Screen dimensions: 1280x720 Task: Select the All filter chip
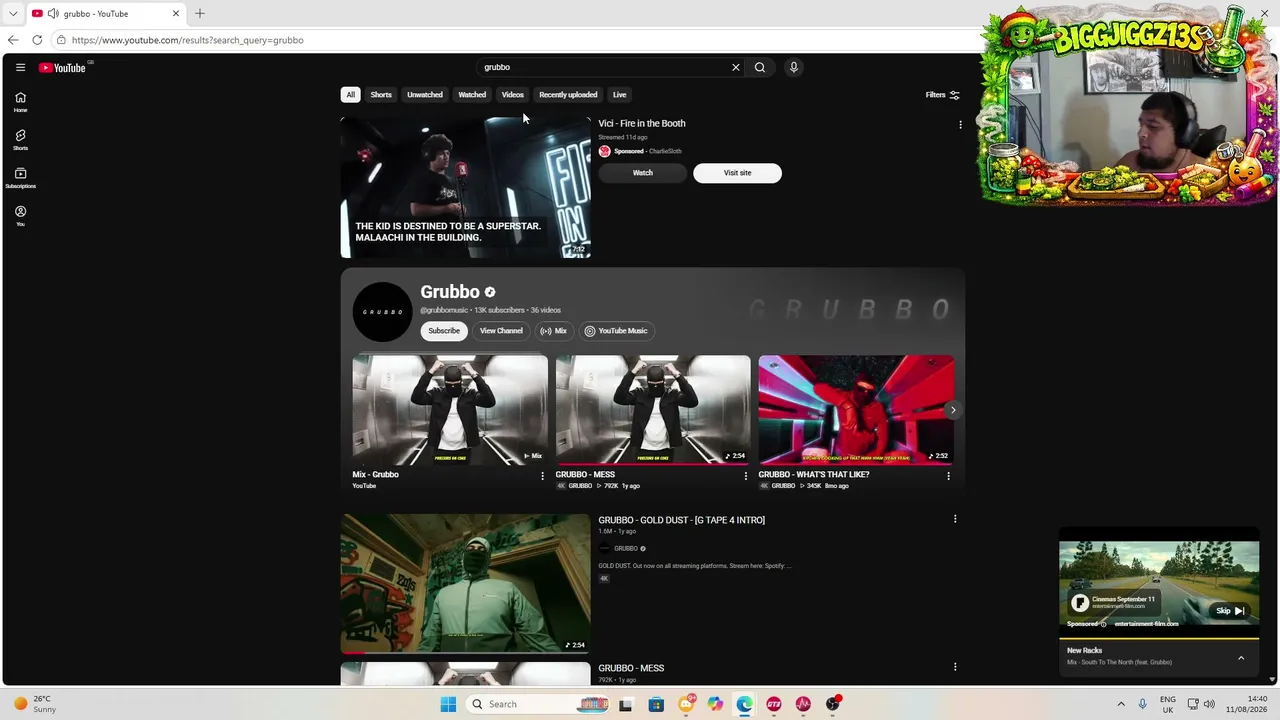point(351,95)
